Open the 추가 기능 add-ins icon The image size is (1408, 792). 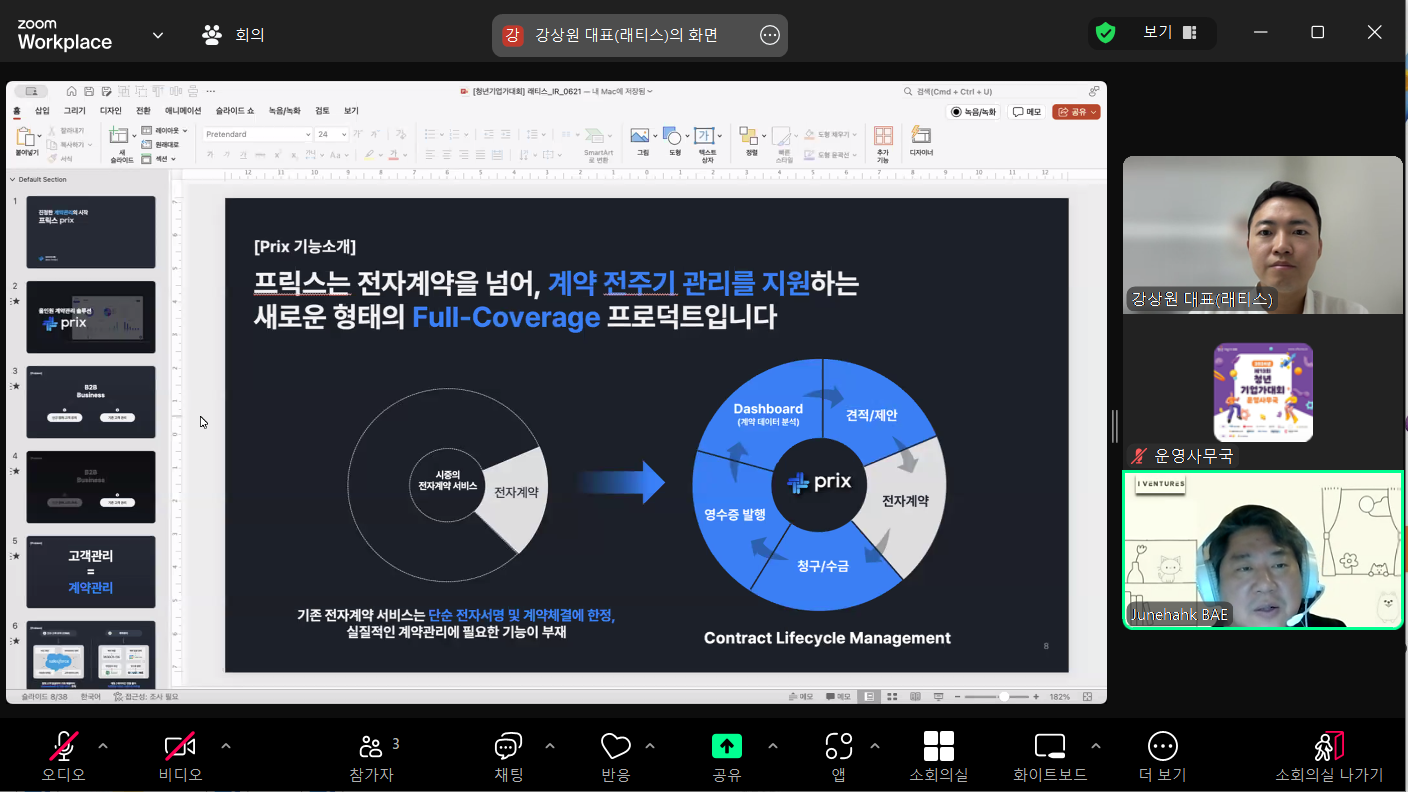tap(883, 136)
